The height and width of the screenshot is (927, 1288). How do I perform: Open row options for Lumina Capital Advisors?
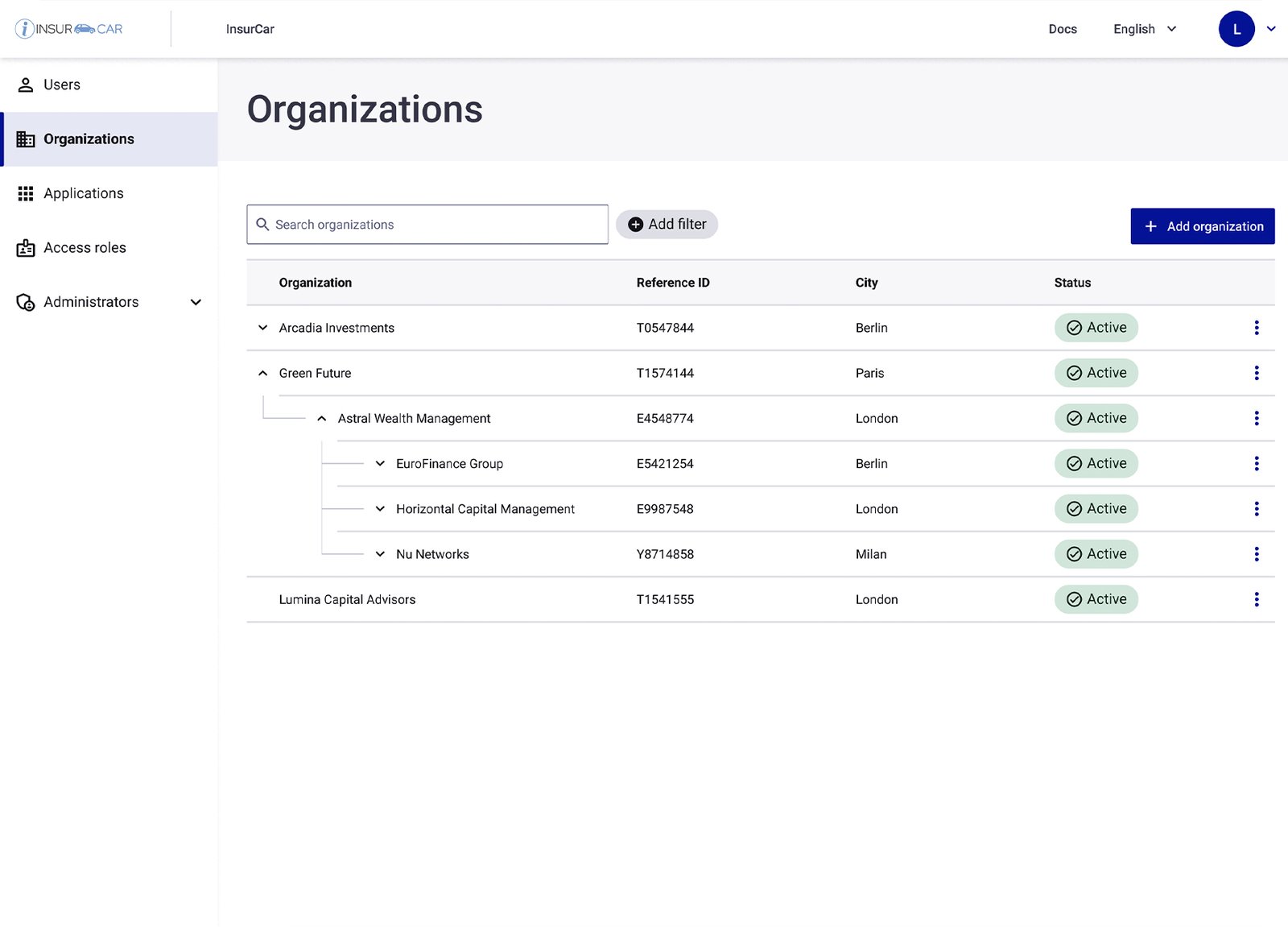[x=1256, y=599]
